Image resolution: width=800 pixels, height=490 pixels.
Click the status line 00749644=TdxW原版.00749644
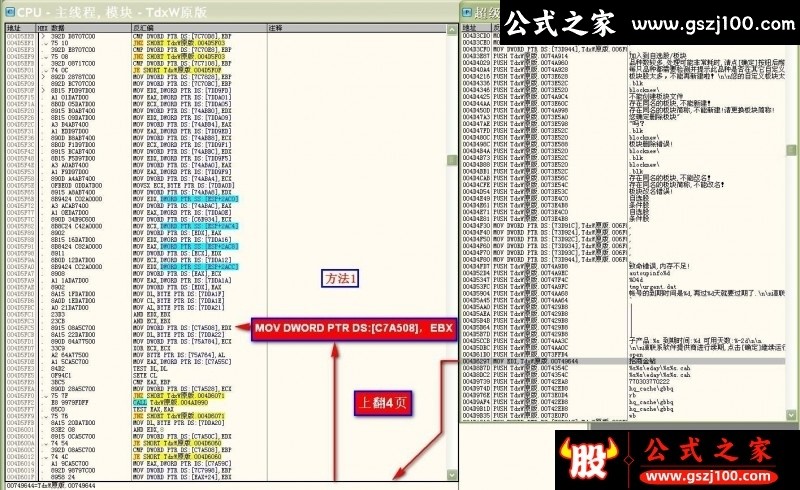pyautogui.click(x=51, y=486)
